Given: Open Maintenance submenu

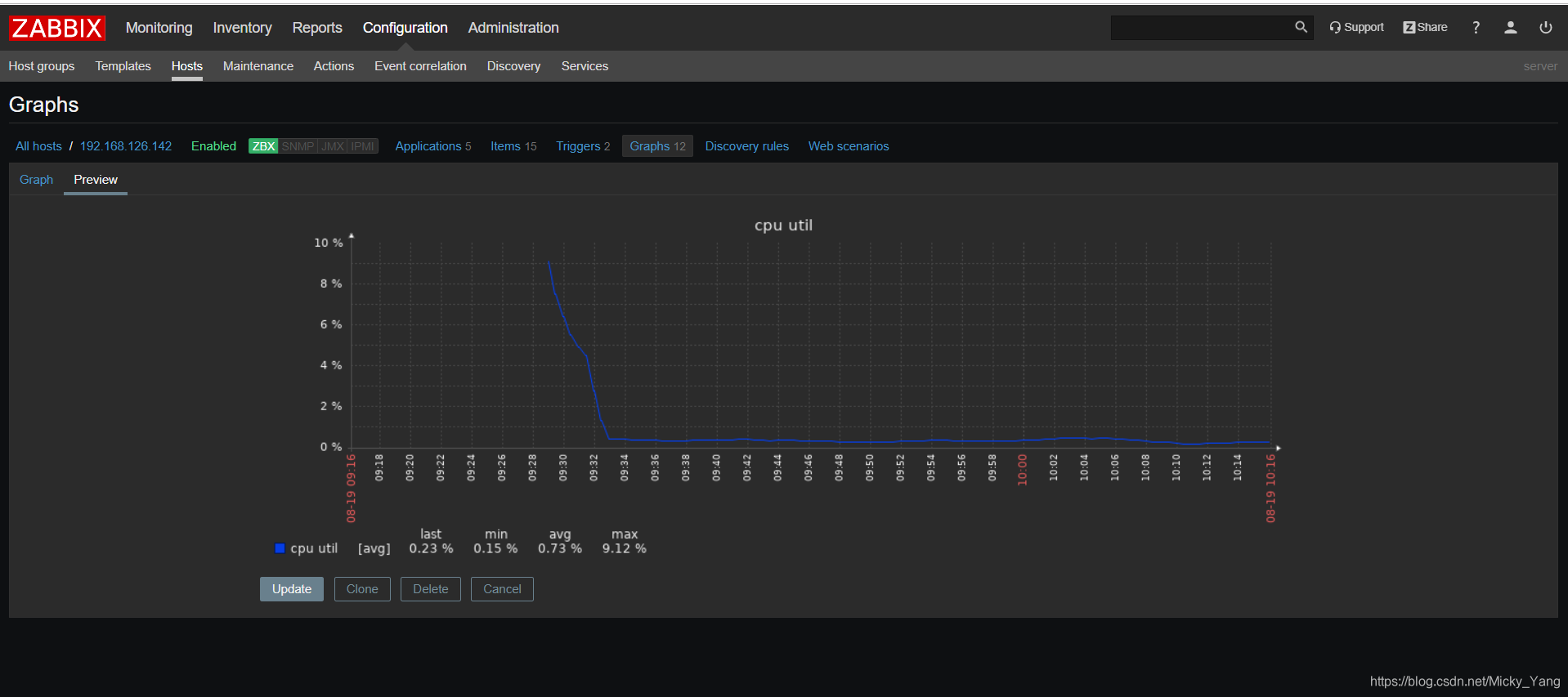Looking at the screenshot, I should coord(258,66).
